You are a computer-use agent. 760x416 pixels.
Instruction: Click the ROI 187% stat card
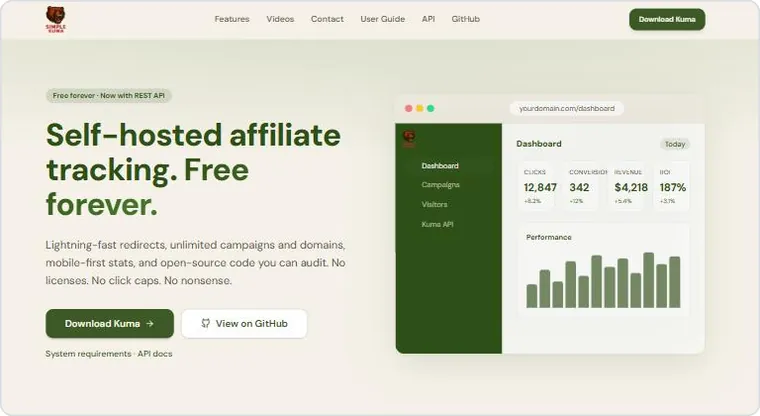(672, 187)
